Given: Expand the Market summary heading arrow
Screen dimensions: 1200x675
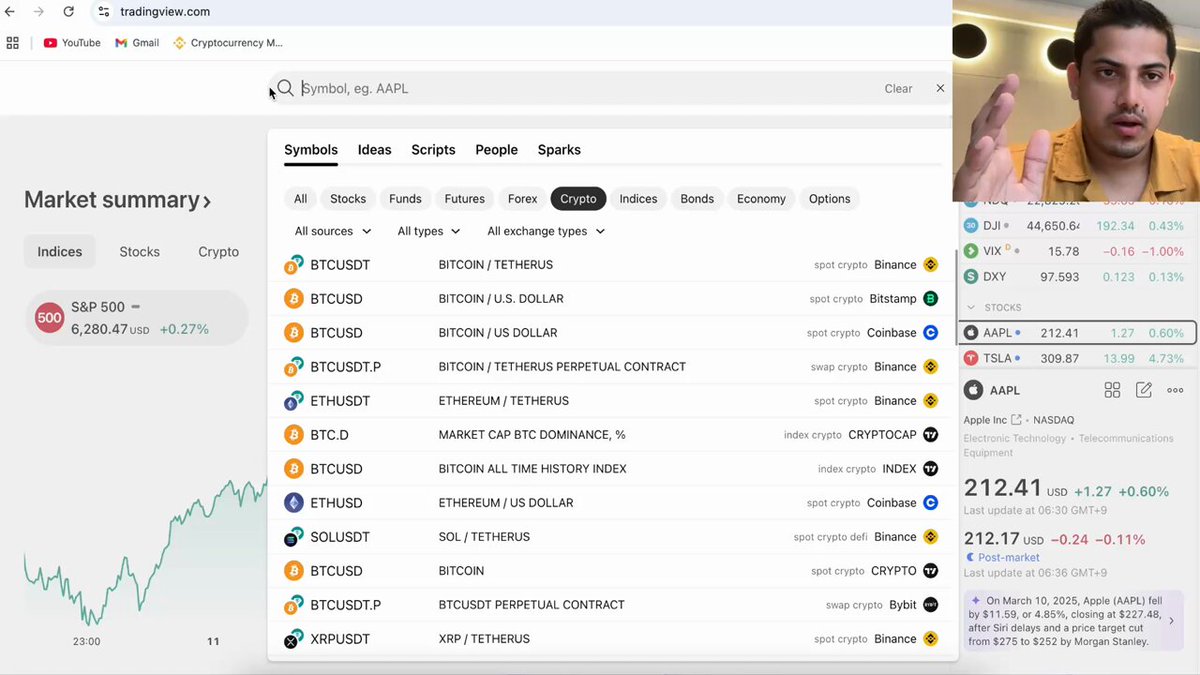Looking at the screenshot, I should (x=207, y=201).
